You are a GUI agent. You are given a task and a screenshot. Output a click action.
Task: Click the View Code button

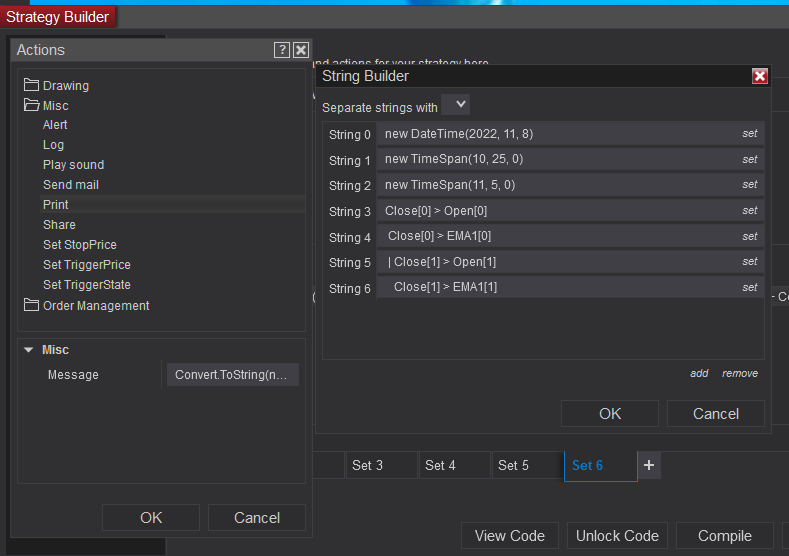pyautogui.click(x=509, y=536)
